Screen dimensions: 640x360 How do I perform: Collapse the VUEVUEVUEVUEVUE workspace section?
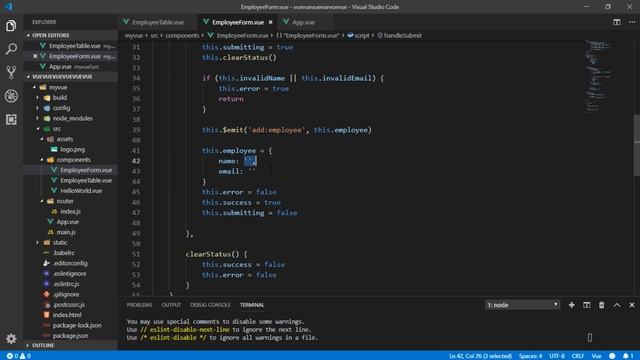[70, 77]
